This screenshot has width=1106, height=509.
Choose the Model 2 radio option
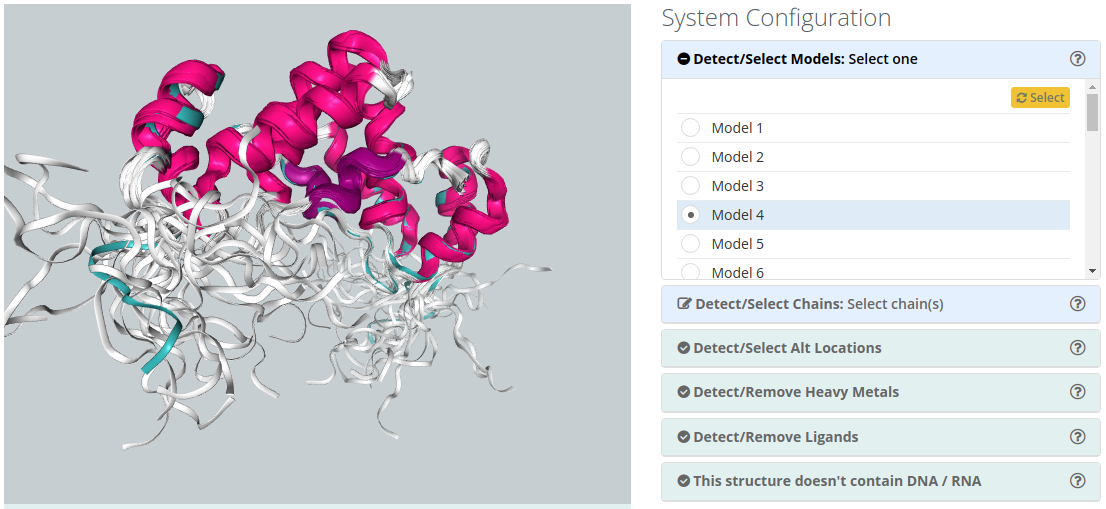(690, 157)
